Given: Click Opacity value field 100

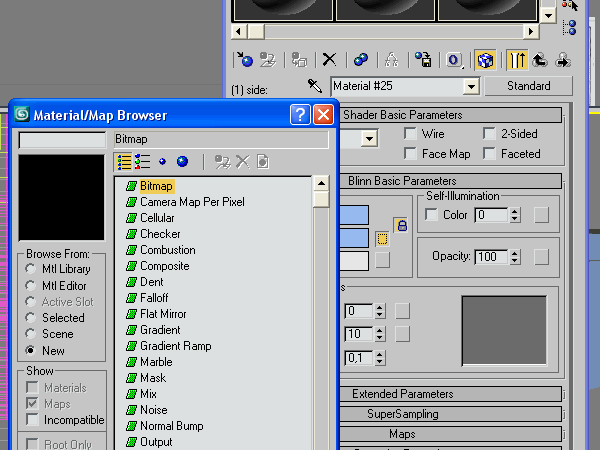Looking at the screenshot, I should [492, 257].
